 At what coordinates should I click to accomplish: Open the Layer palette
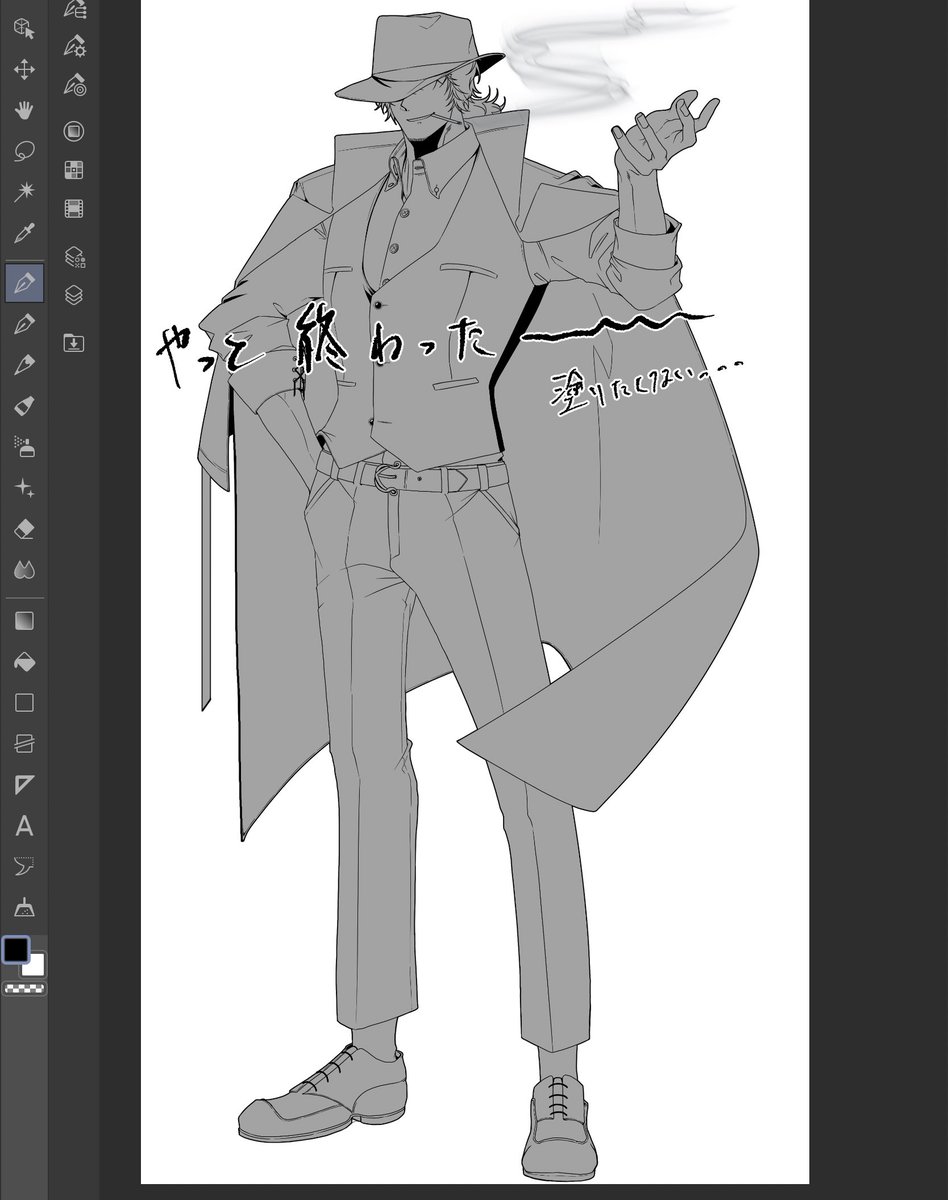[x=74, y=296]
